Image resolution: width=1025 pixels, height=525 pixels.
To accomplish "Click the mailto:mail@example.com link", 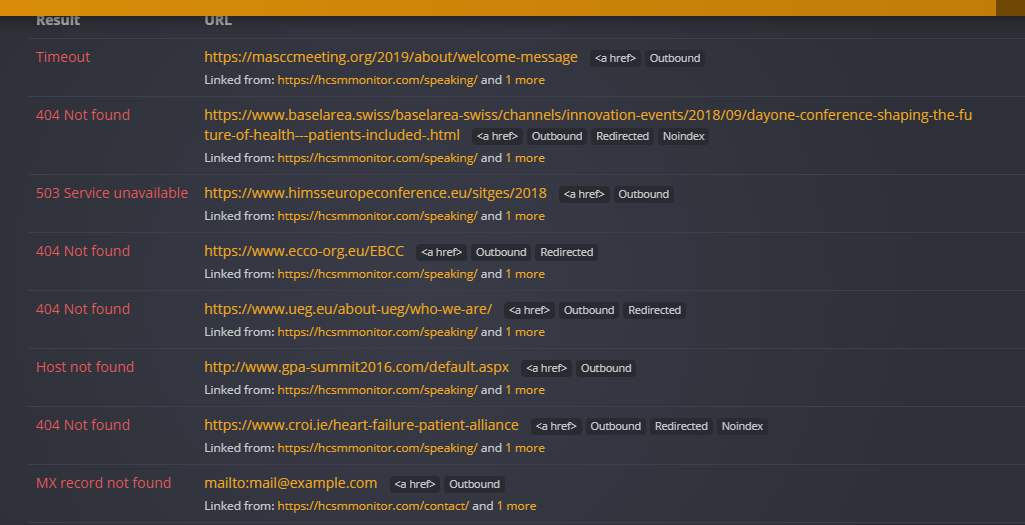I will click(x=290, y=483).
